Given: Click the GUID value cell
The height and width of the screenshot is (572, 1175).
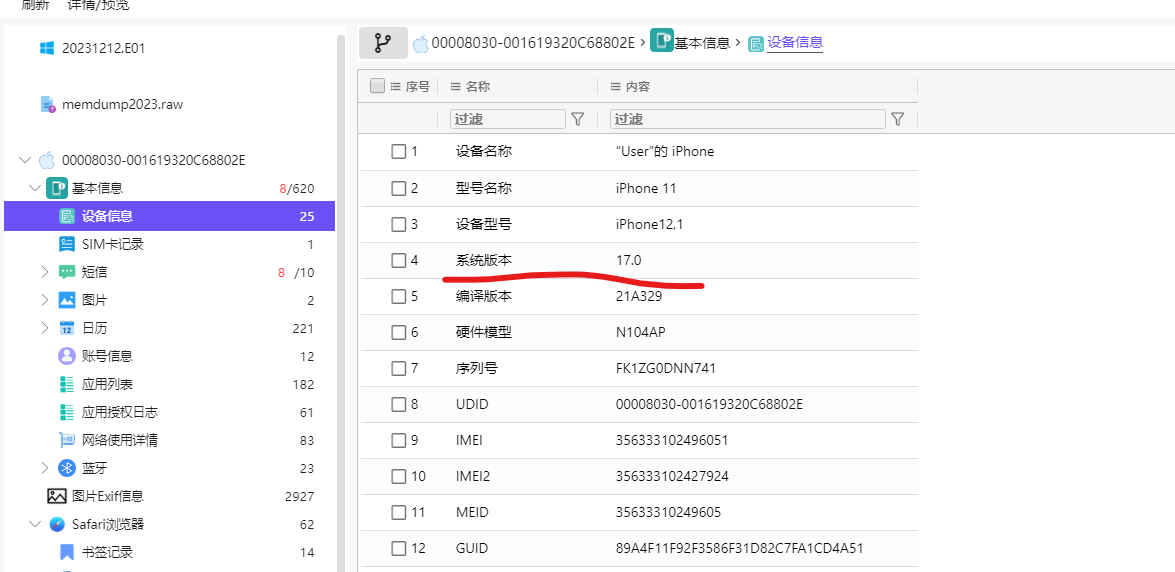Looking at the screenshot, I should (x=739, y=548).
